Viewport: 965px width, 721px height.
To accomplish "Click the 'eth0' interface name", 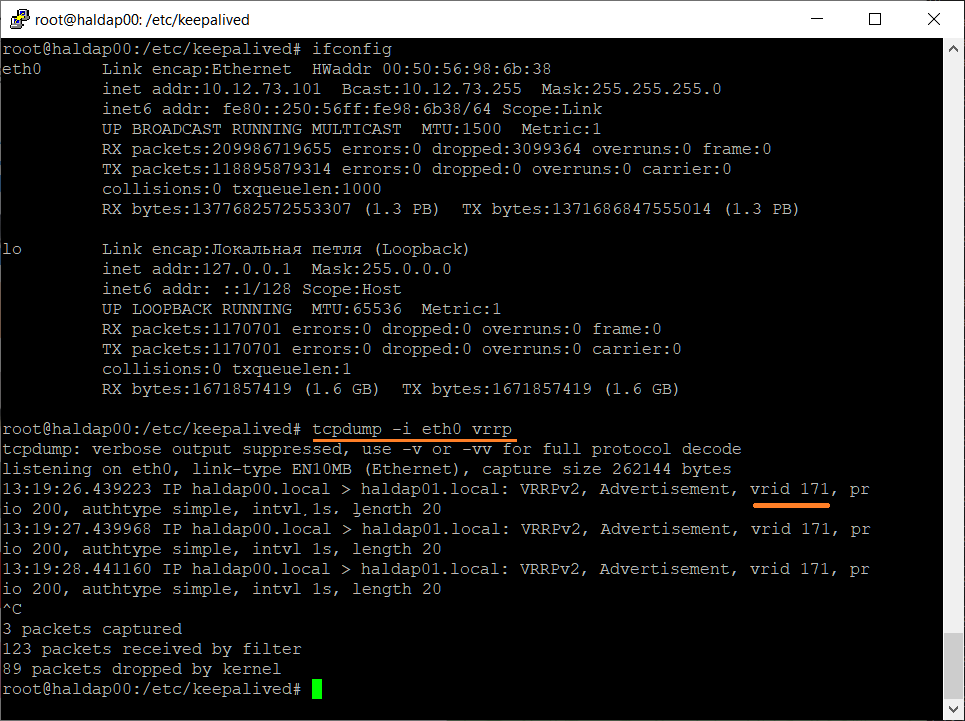I will [x=22, y=69].
